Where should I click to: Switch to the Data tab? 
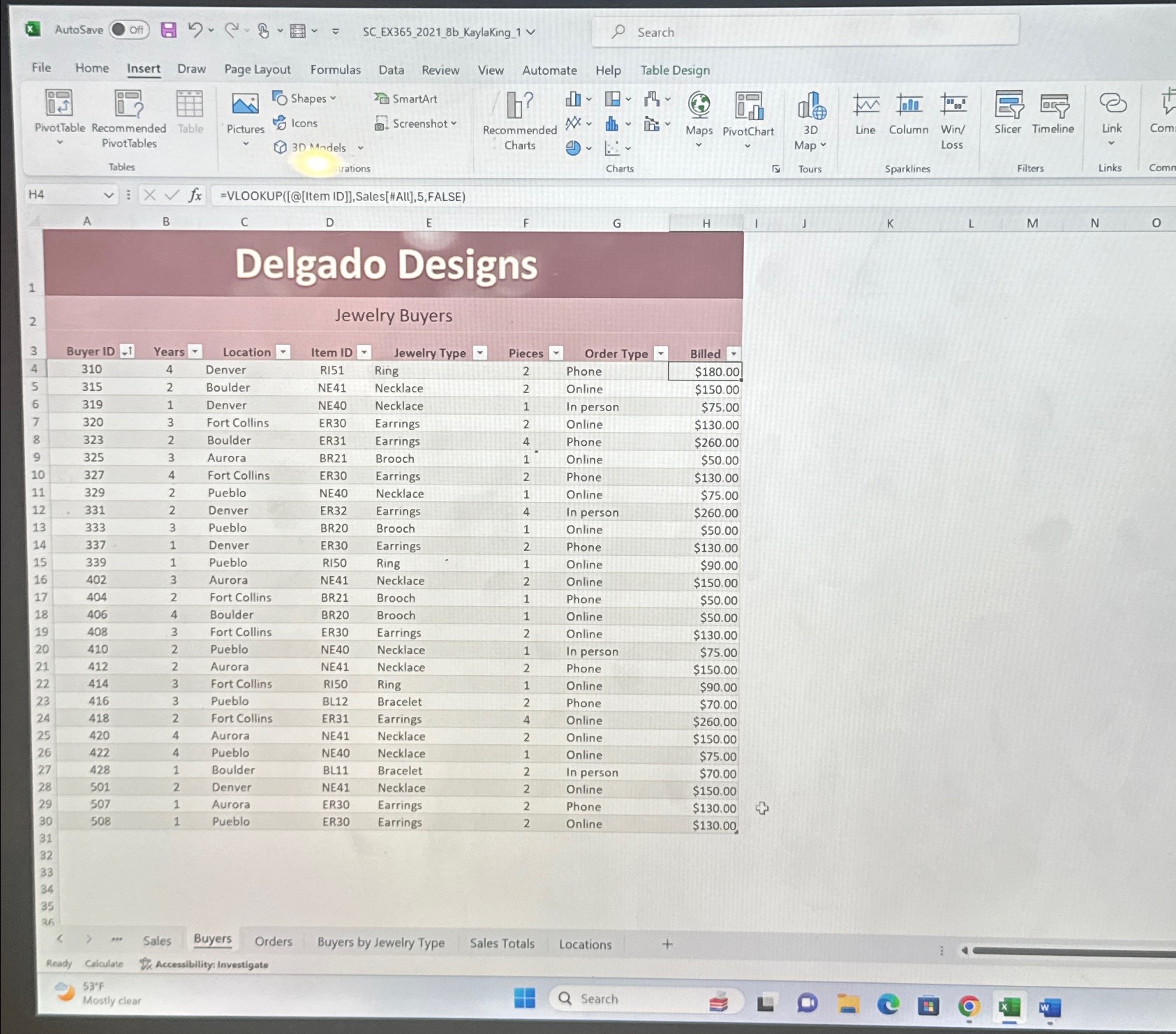[392, 70]
